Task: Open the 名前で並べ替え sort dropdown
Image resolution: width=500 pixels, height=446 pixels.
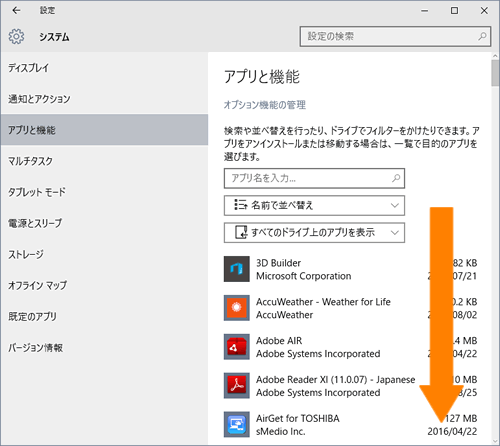Action: click(x=314, y=205)
